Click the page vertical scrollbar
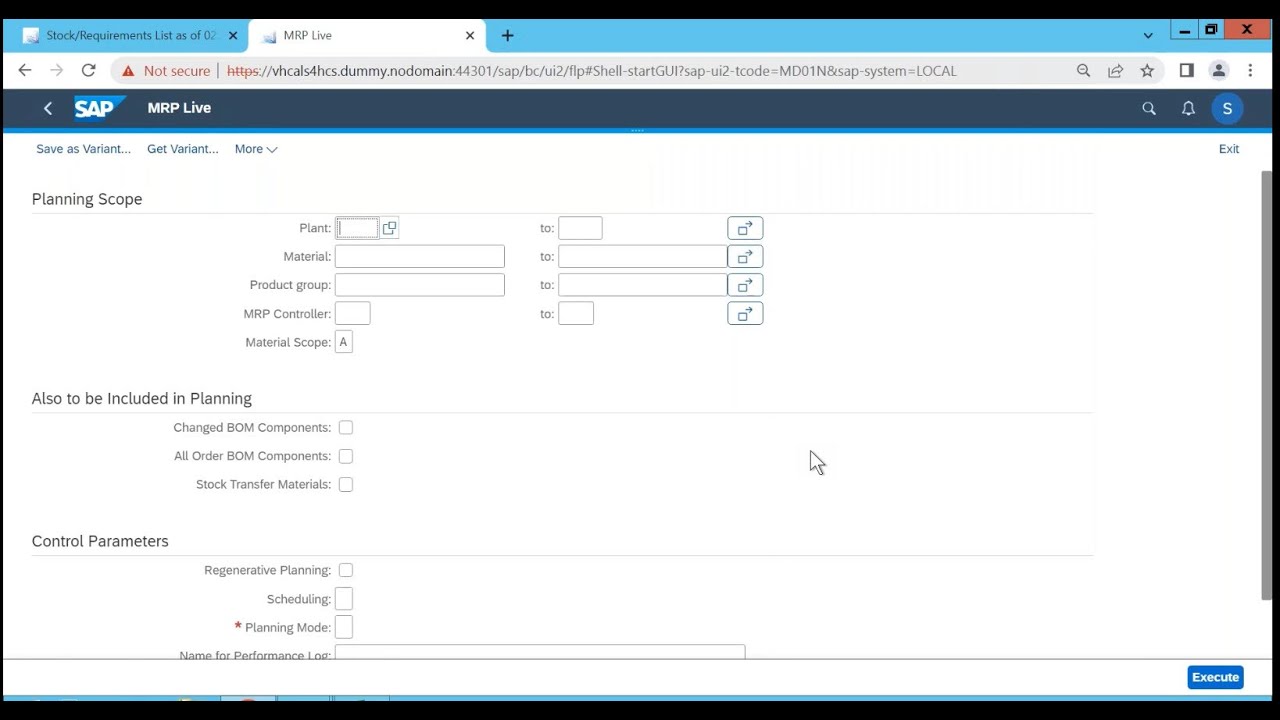Screen dimensions: 1280x720 click(1267, 385)
